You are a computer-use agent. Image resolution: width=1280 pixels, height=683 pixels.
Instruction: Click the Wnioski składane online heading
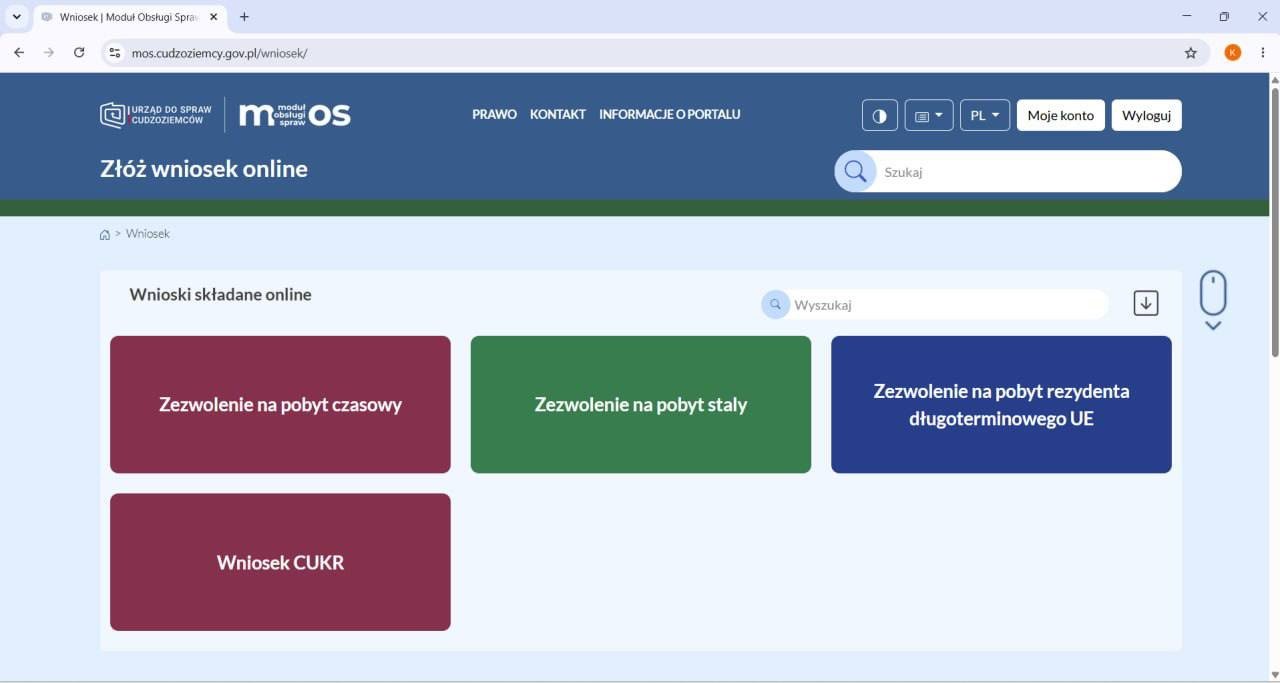221,295
